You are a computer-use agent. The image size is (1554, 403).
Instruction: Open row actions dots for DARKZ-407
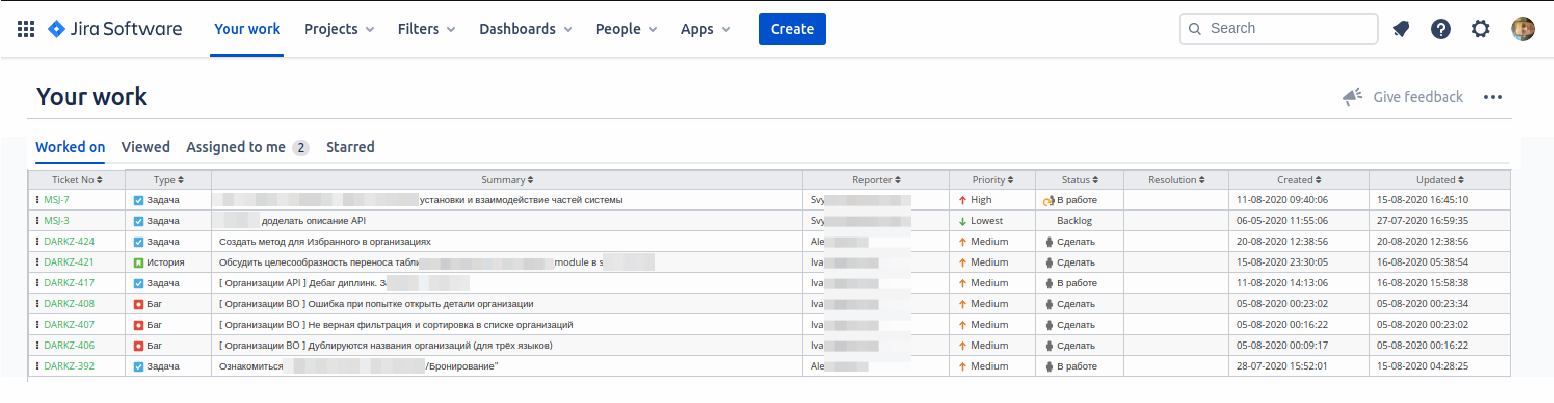click(x=37, y=324)
